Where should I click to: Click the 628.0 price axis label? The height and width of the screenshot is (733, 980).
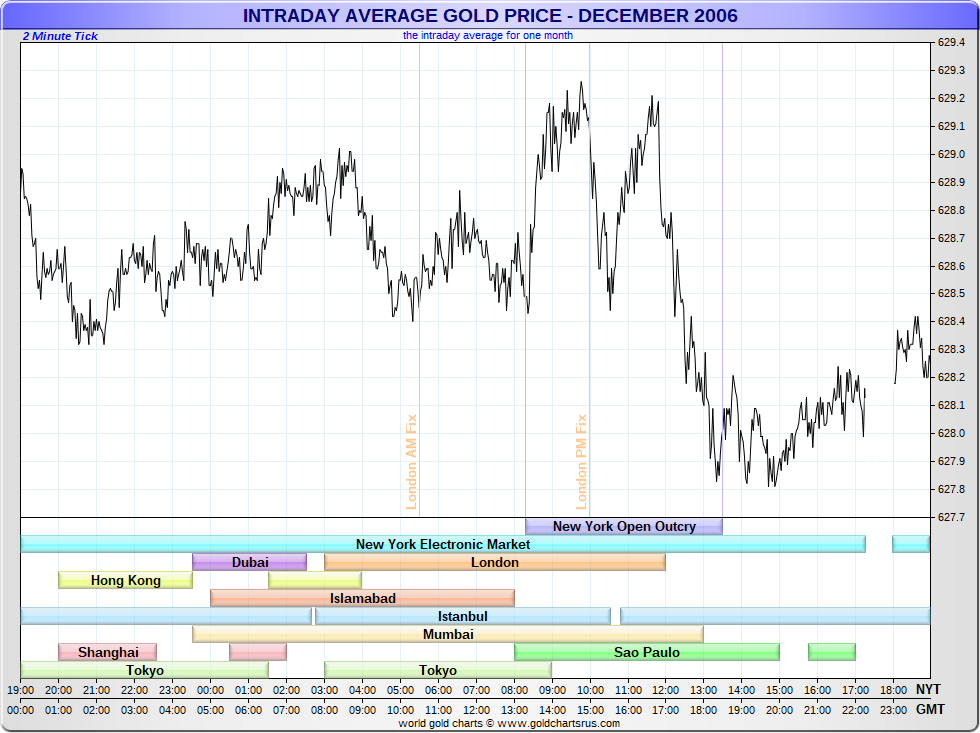click(950, 433)
